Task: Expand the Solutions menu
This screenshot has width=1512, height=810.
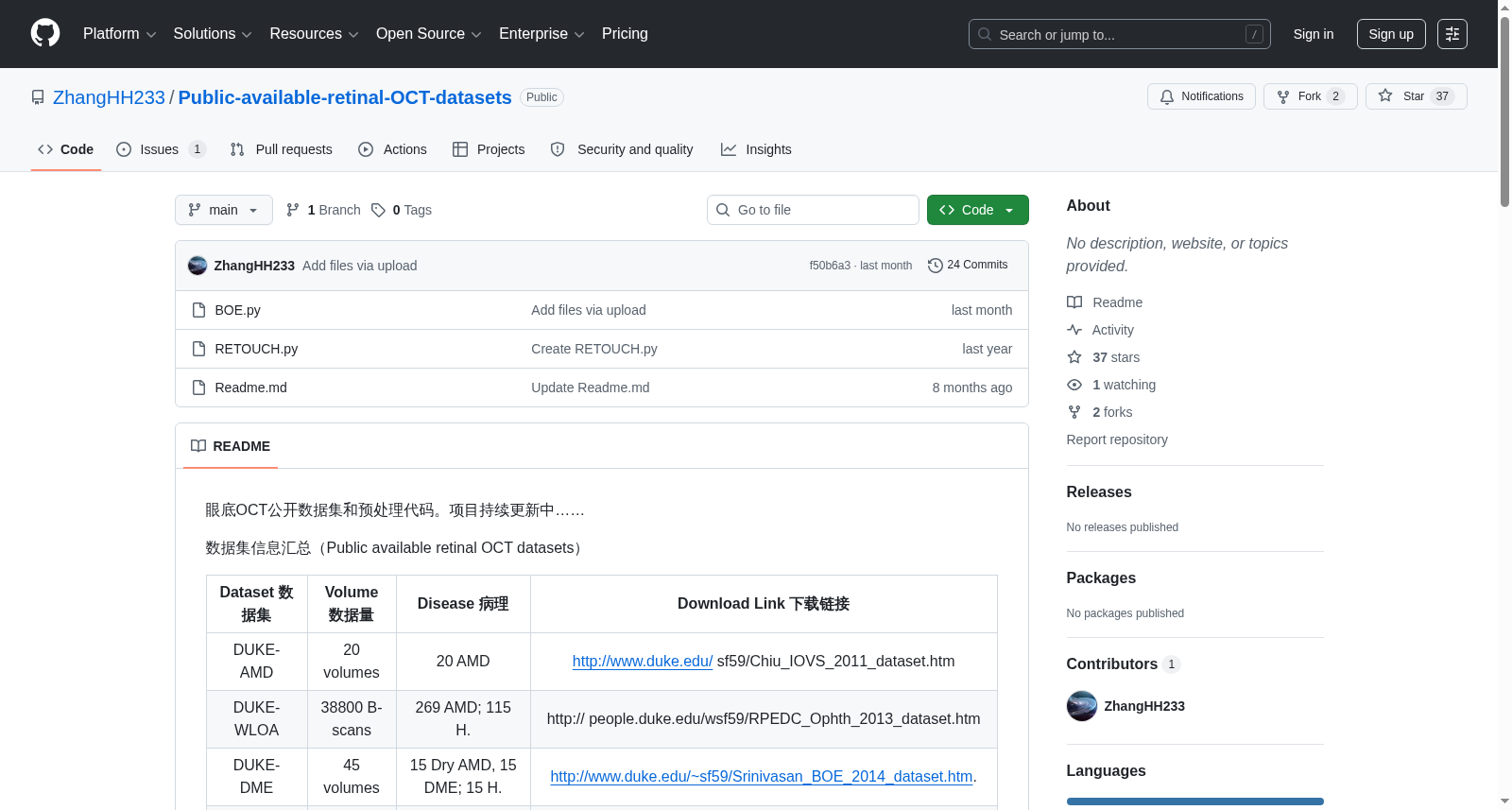Action: pyautogui.click(x=213, y=34)
